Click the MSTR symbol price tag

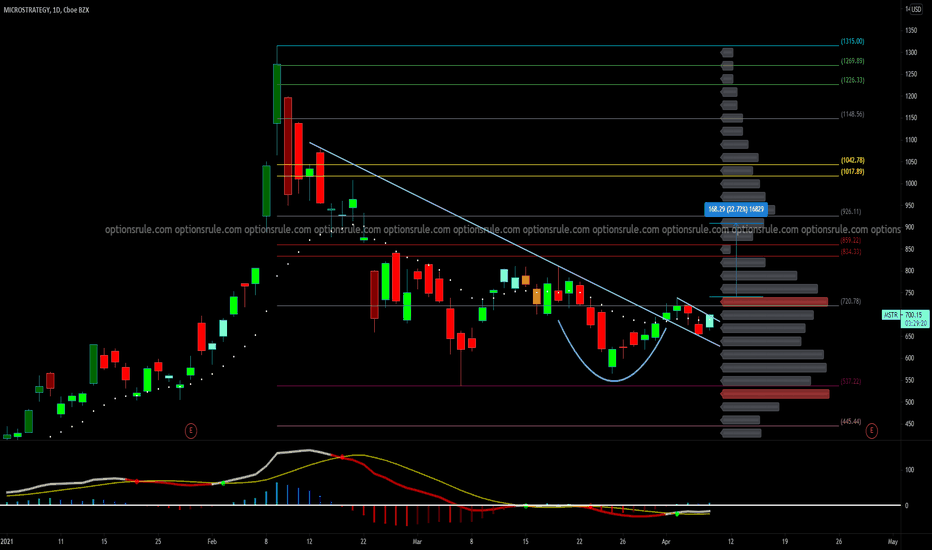tap(890, 315)
